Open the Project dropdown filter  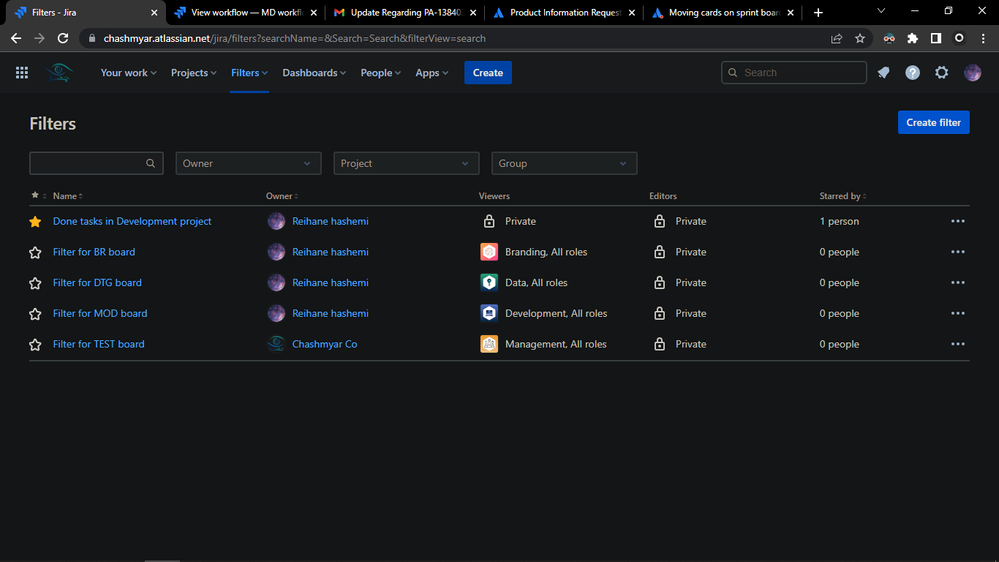[x=406, y=163]
